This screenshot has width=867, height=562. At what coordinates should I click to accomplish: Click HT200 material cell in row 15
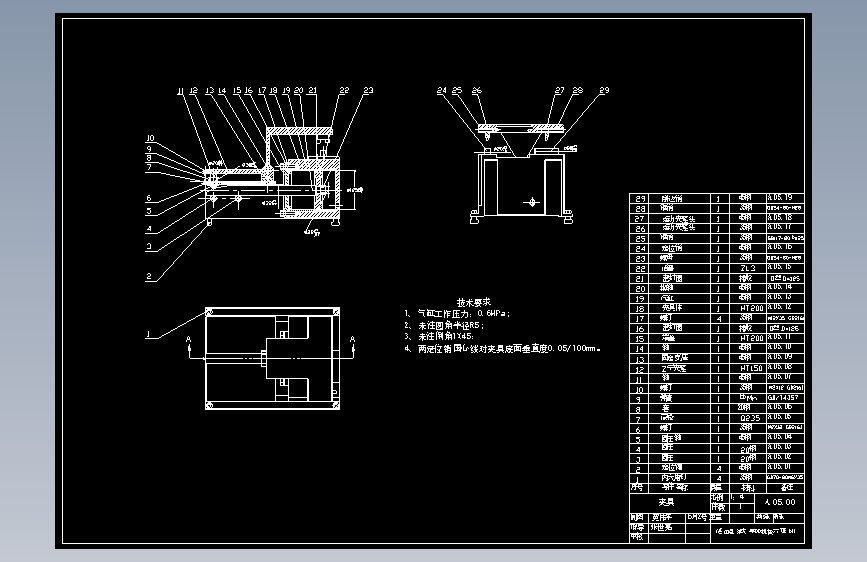pos(748,338)
